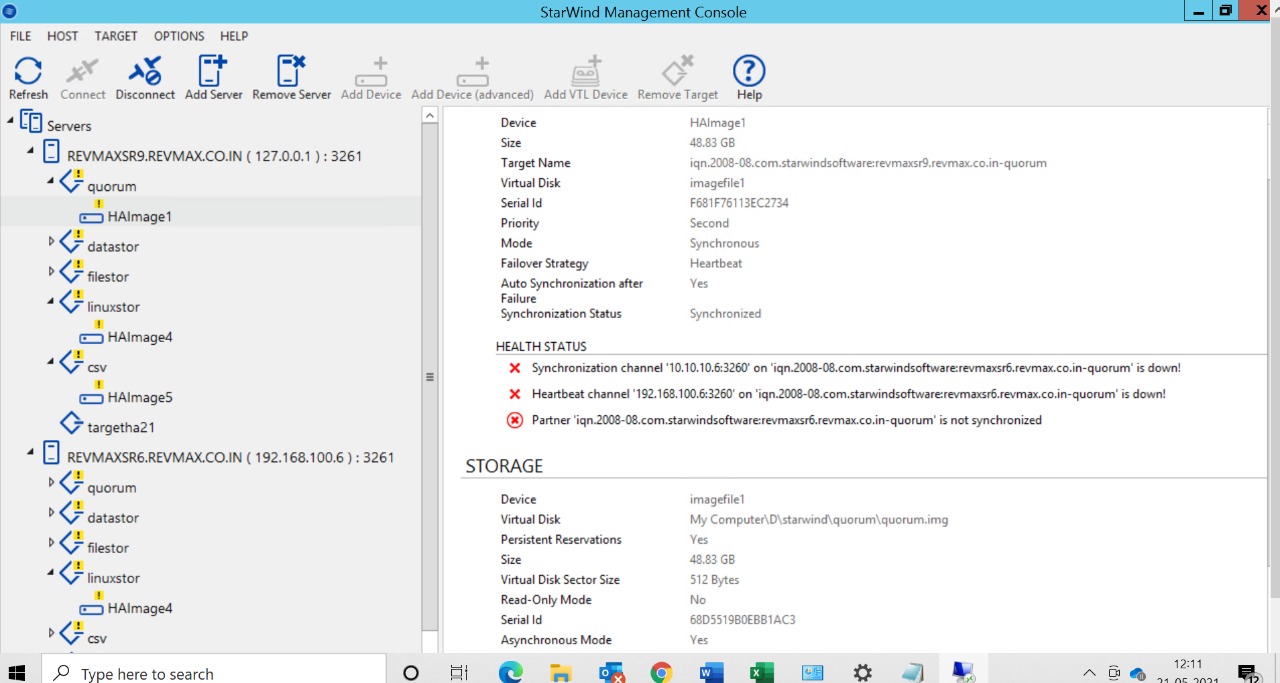Click the Windows taskbar search box
This screenshot has width=1280, height=683.
(x=213, y=673)
